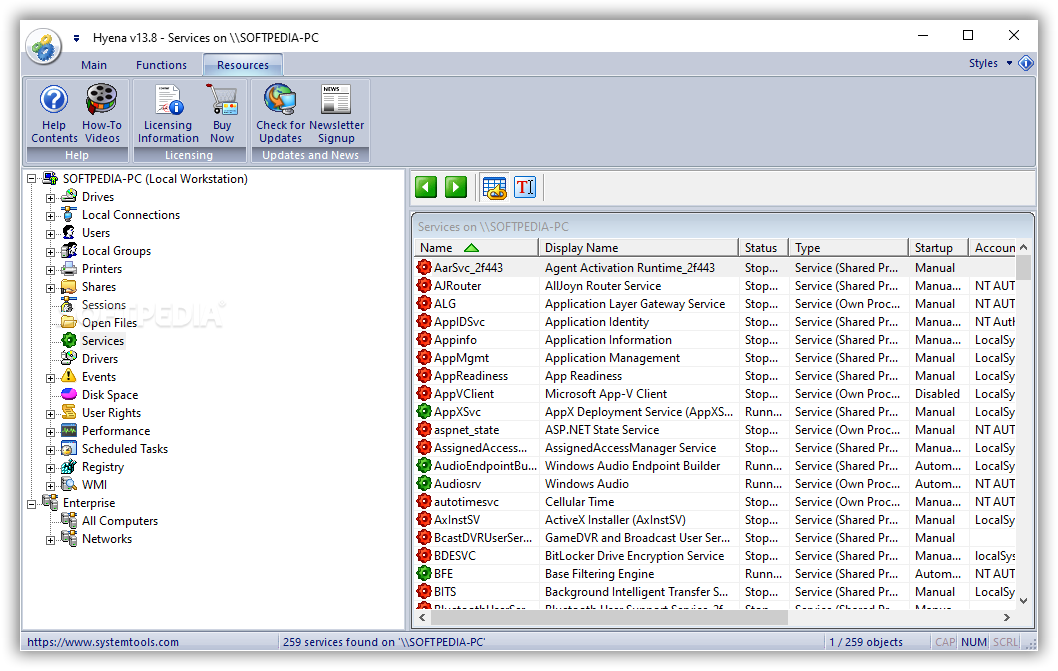Click 'Microsoft App-V Client' display name
1058x671 pixels.
coord(606,394)
